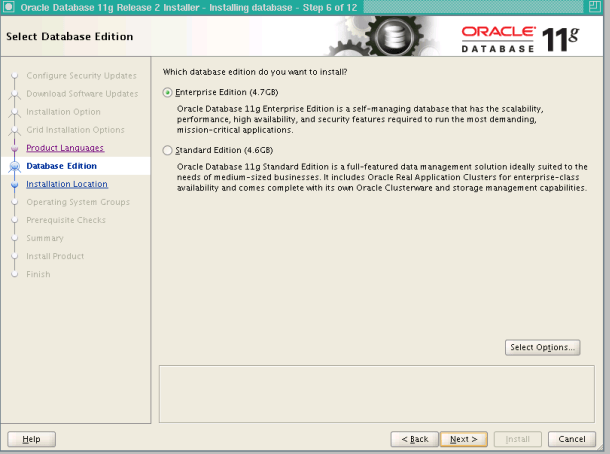
Task: Click the Grid Installation Options step
Action: [75, 130]
